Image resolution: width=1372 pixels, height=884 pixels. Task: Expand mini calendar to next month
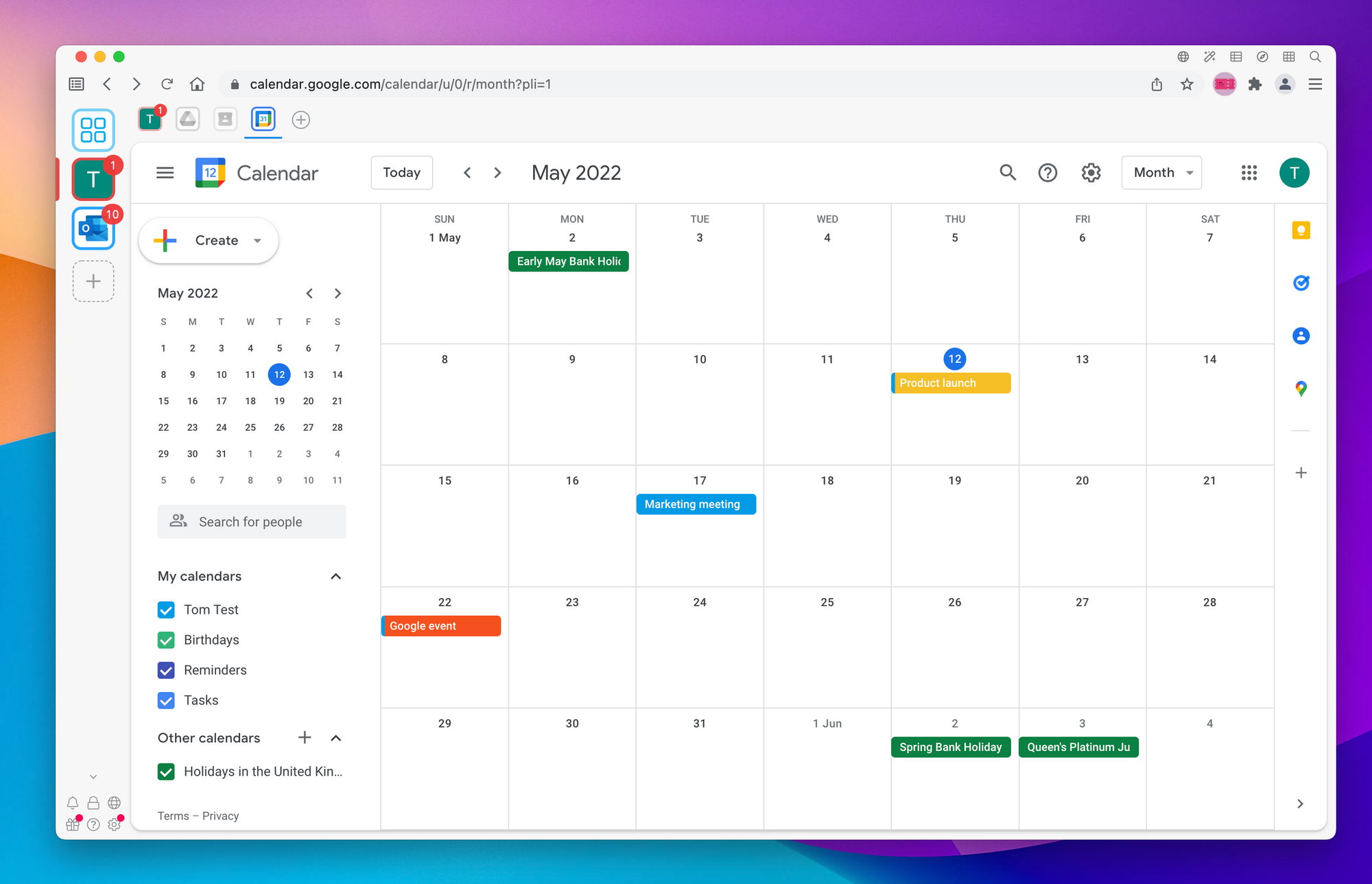tap(338, 293)
